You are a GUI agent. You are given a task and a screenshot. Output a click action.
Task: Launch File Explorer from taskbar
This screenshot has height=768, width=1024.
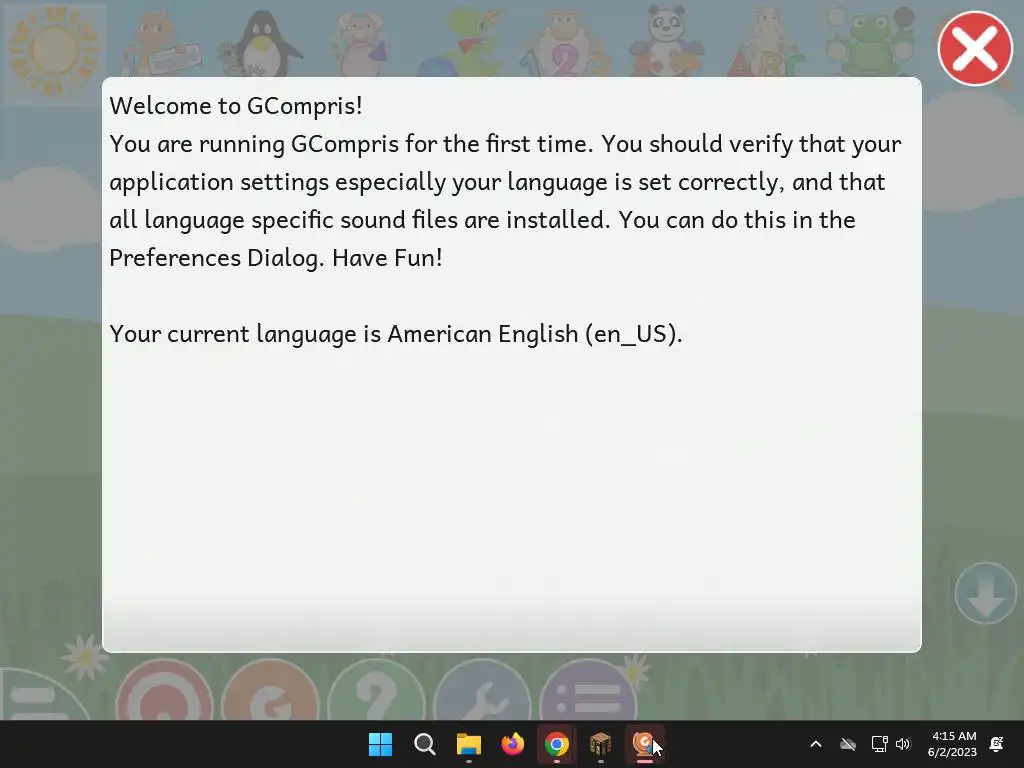pos(469,744)
